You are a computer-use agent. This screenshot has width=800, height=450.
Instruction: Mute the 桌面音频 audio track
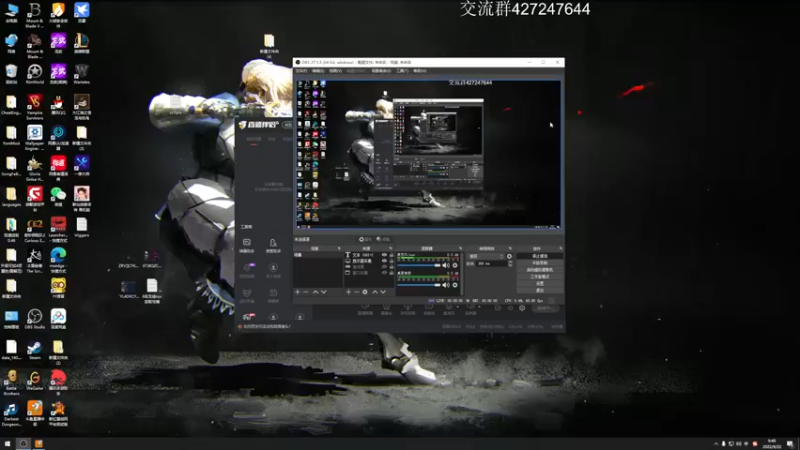pyautogui.click(x=446, y=285)
